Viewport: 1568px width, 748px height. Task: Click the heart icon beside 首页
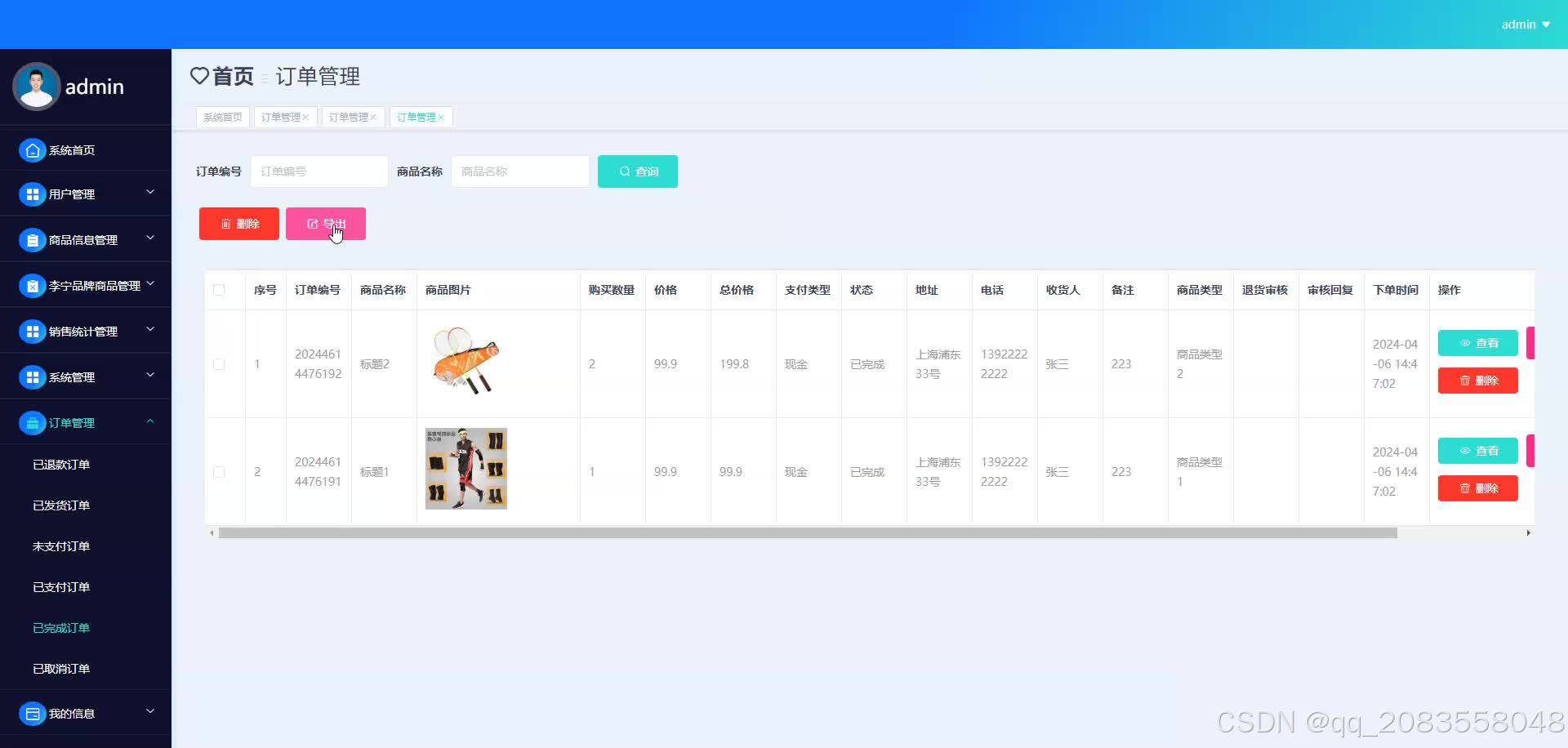[x=199, y=76]
